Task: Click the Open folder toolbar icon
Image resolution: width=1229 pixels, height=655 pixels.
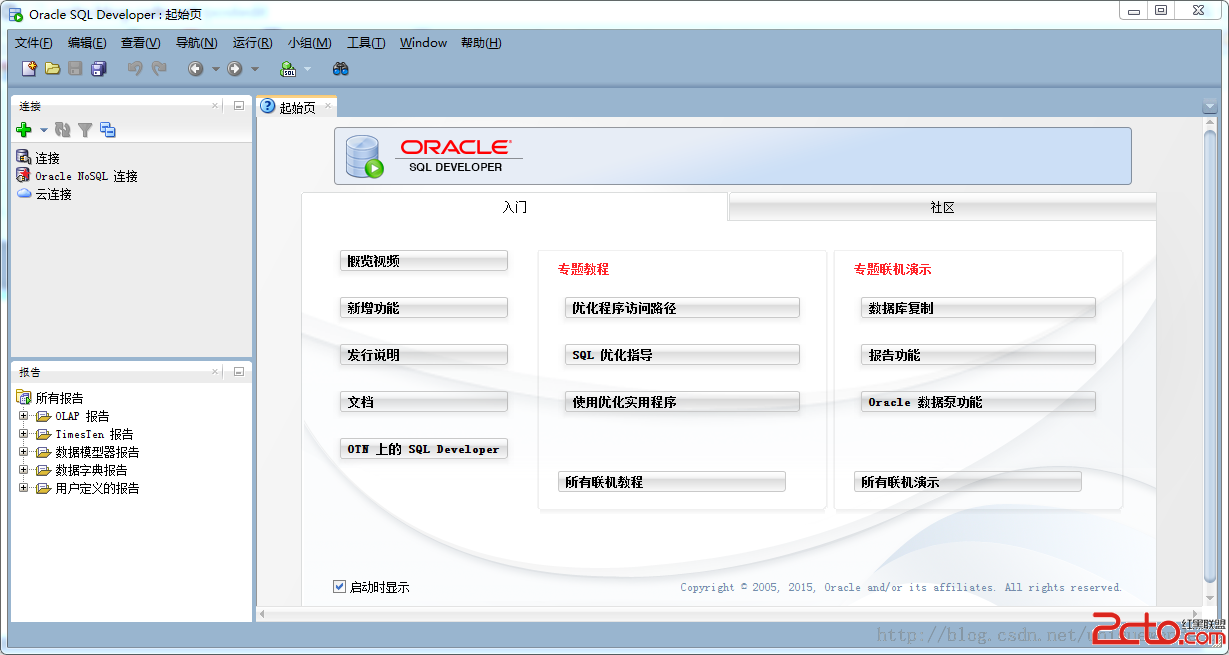Action: 53,69
